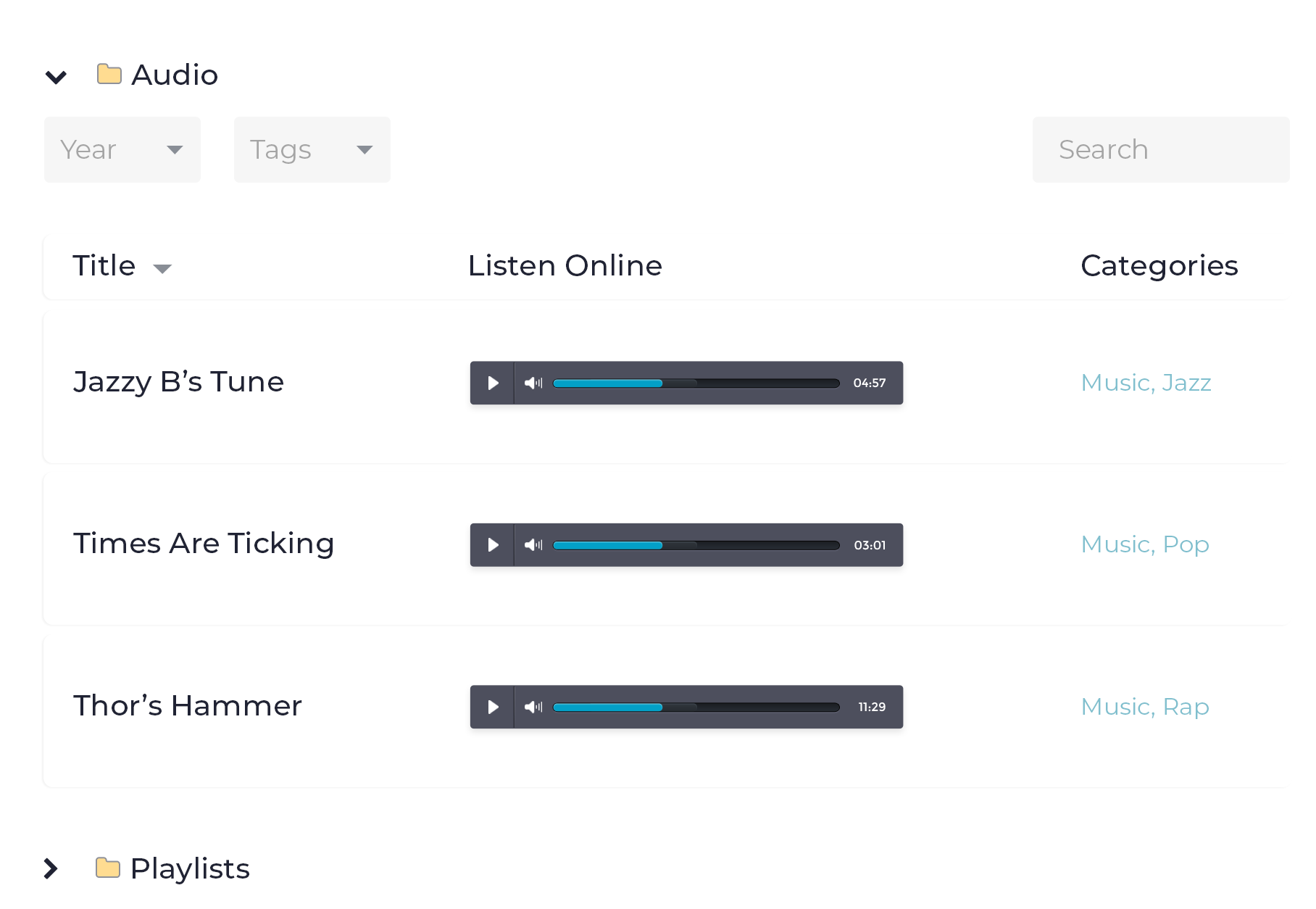Viewport: 1316px width, 909px height.
Task: Play the Jazzy B's Tune track
Action: pos(493,383)
